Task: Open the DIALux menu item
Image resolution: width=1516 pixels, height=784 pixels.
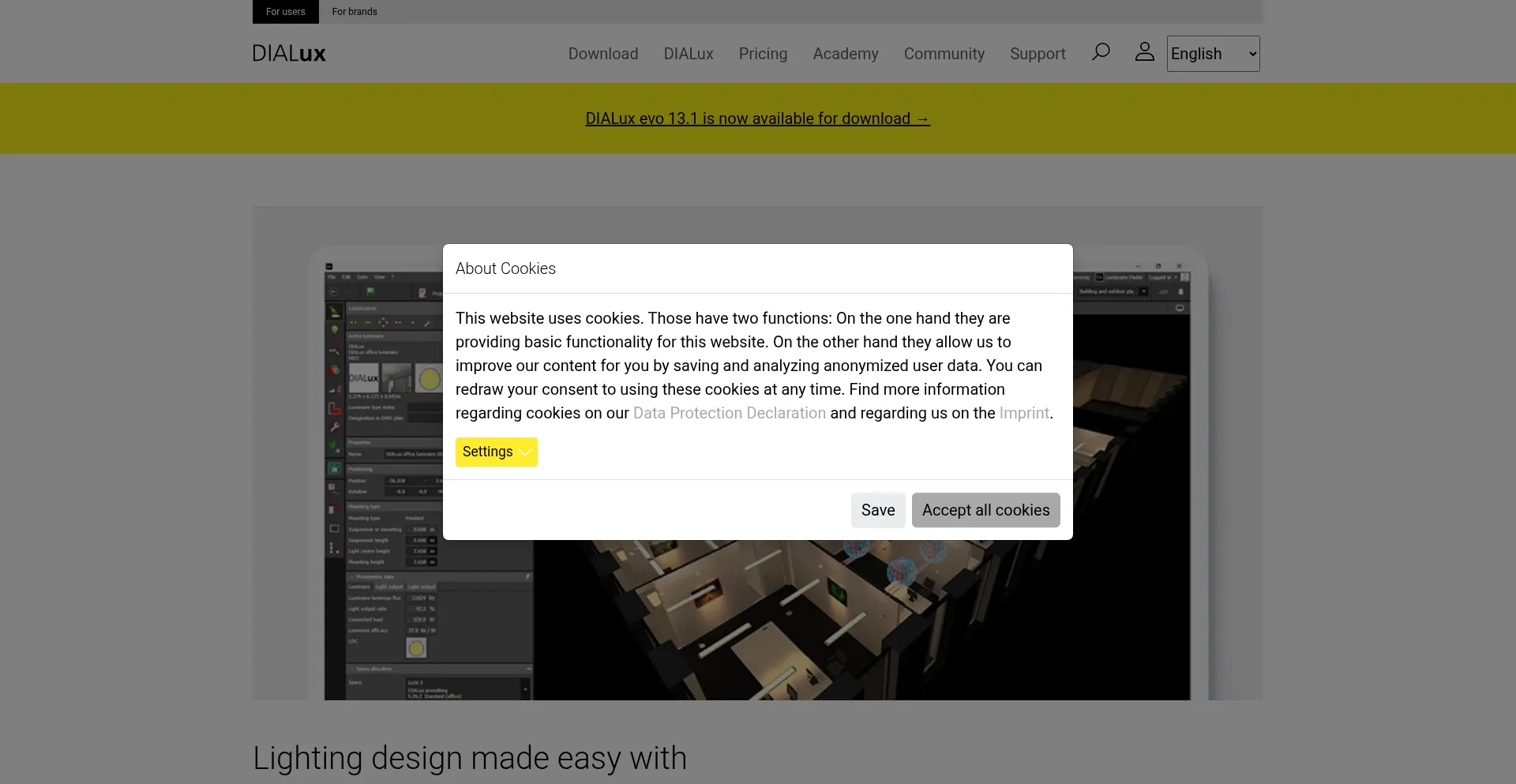Action: coord(689,54)
